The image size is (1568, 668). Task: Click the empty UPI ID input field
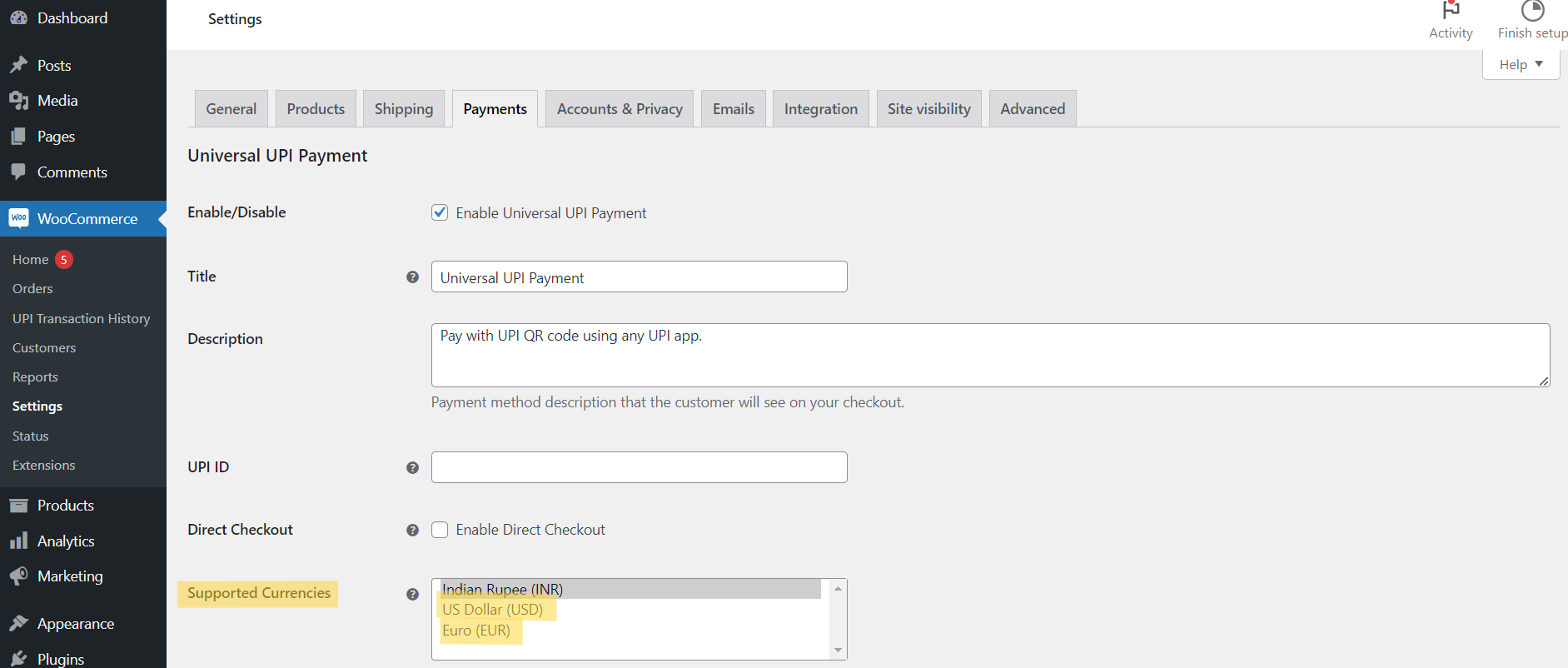click(x=640, y=467)
